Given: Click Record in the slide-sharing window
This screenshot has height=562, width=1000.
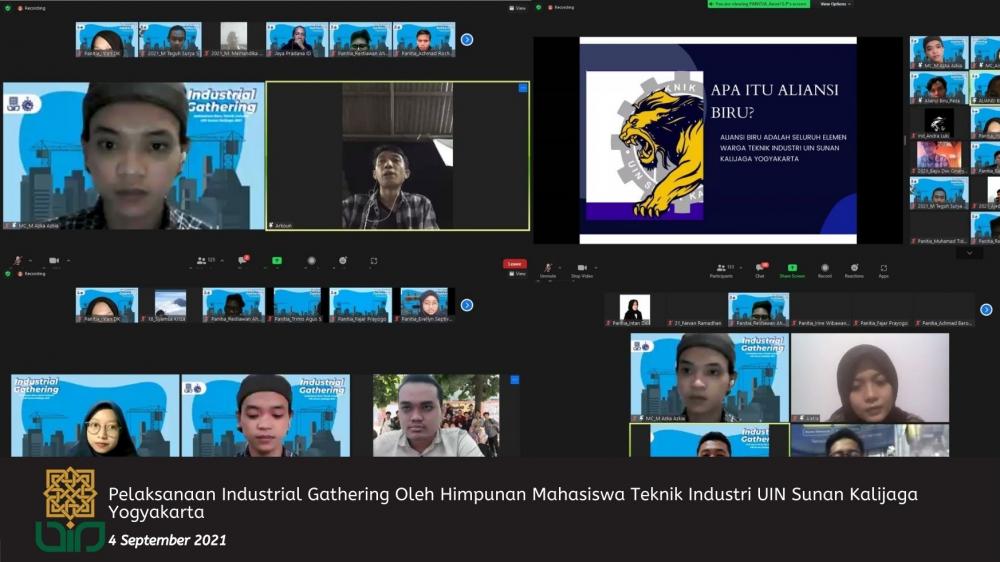Looking at the screenshot, I should coord(825,271).
